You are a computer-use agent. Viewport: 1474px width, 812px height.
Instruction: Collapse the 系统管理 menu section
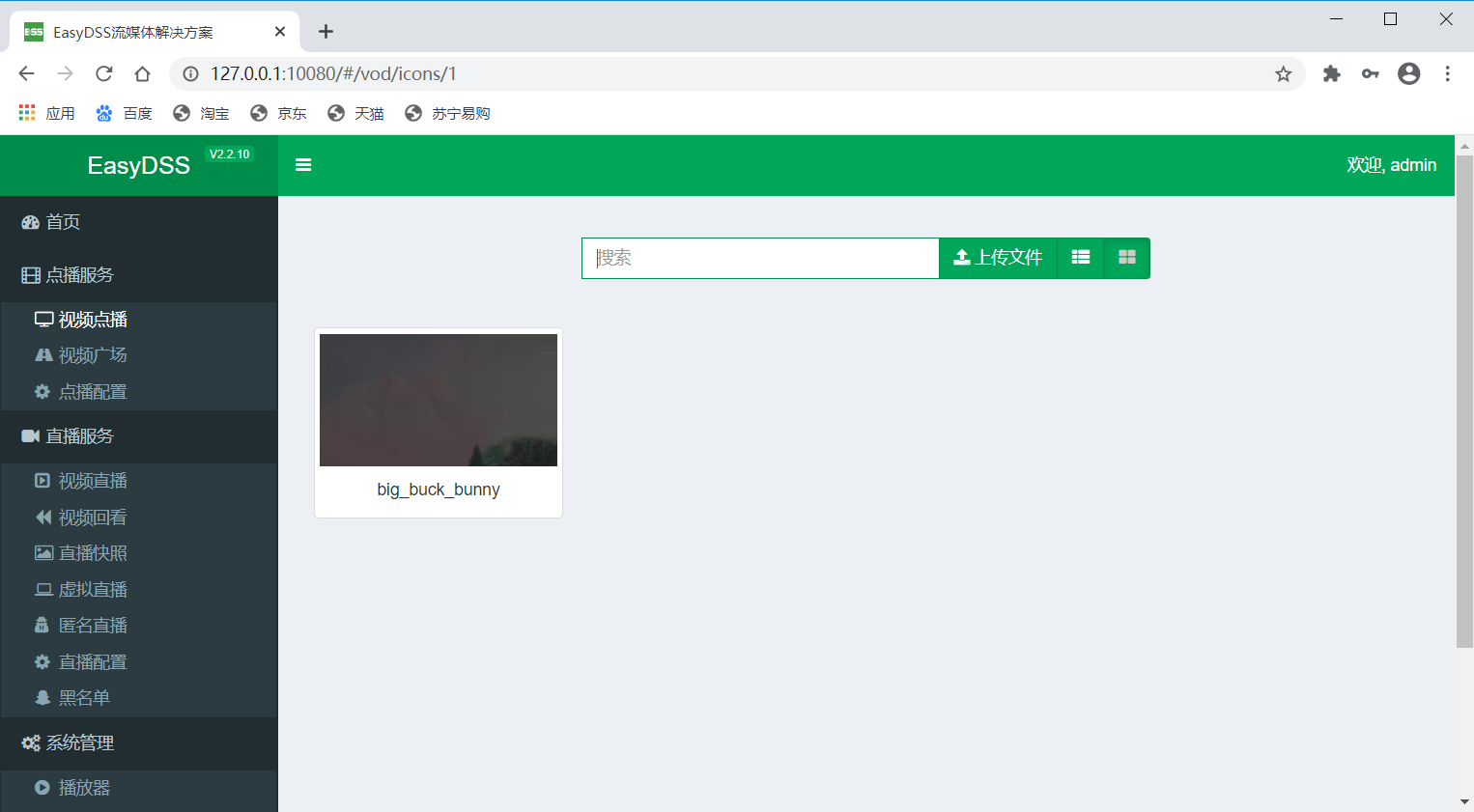139,743
